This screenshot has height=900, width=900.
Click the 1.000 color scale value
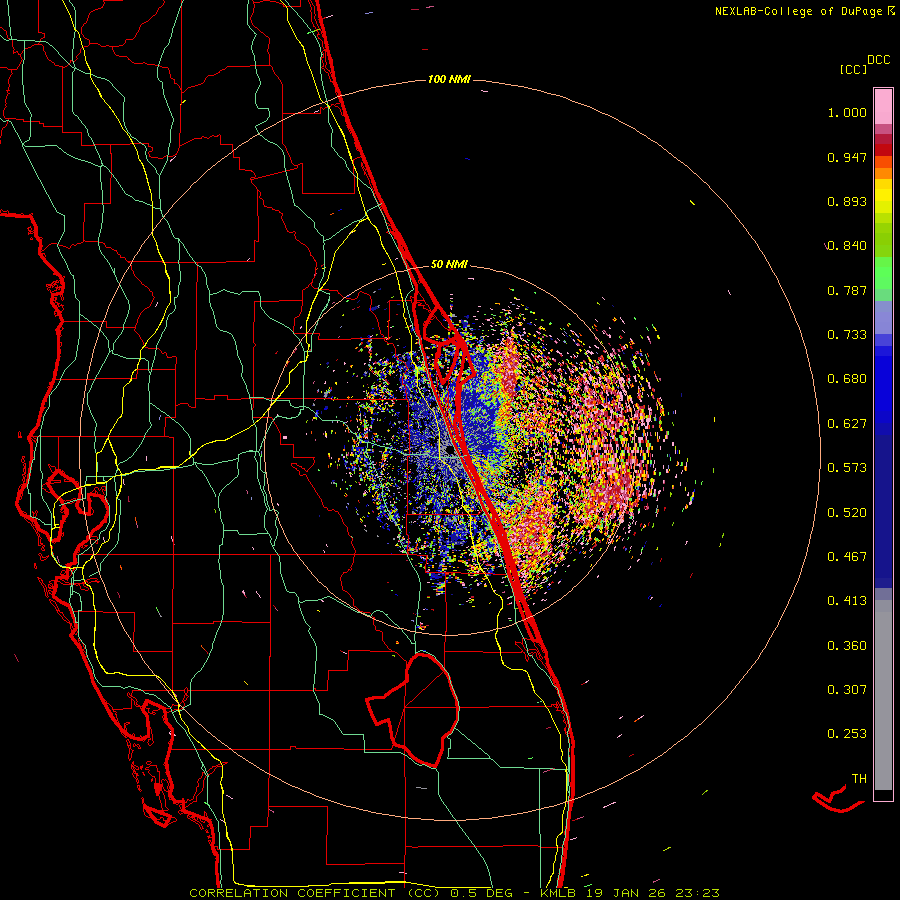[847, 112]
